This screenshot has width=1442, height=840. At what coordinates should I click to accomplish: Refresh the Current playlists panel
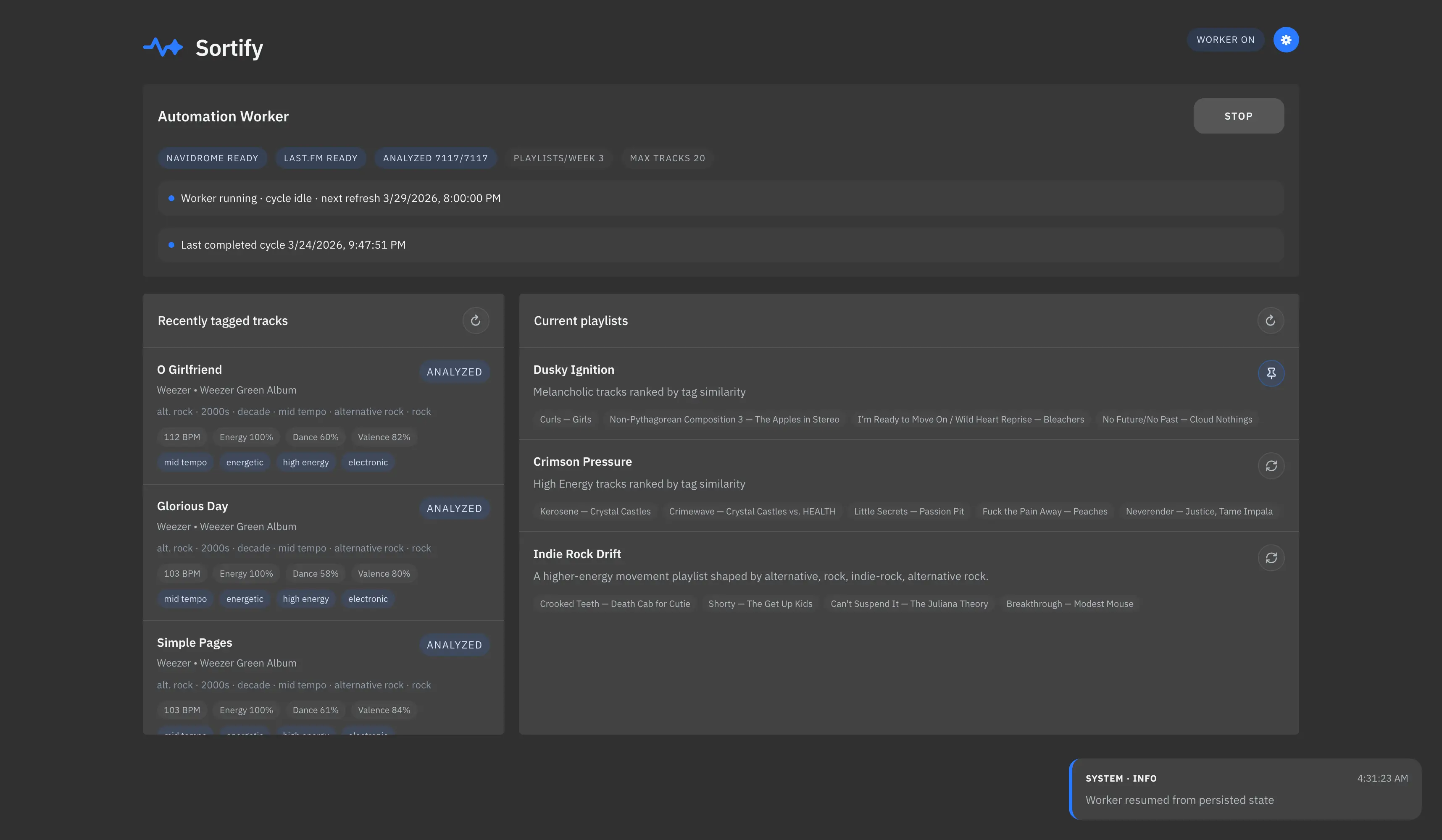pos(1270,320)
